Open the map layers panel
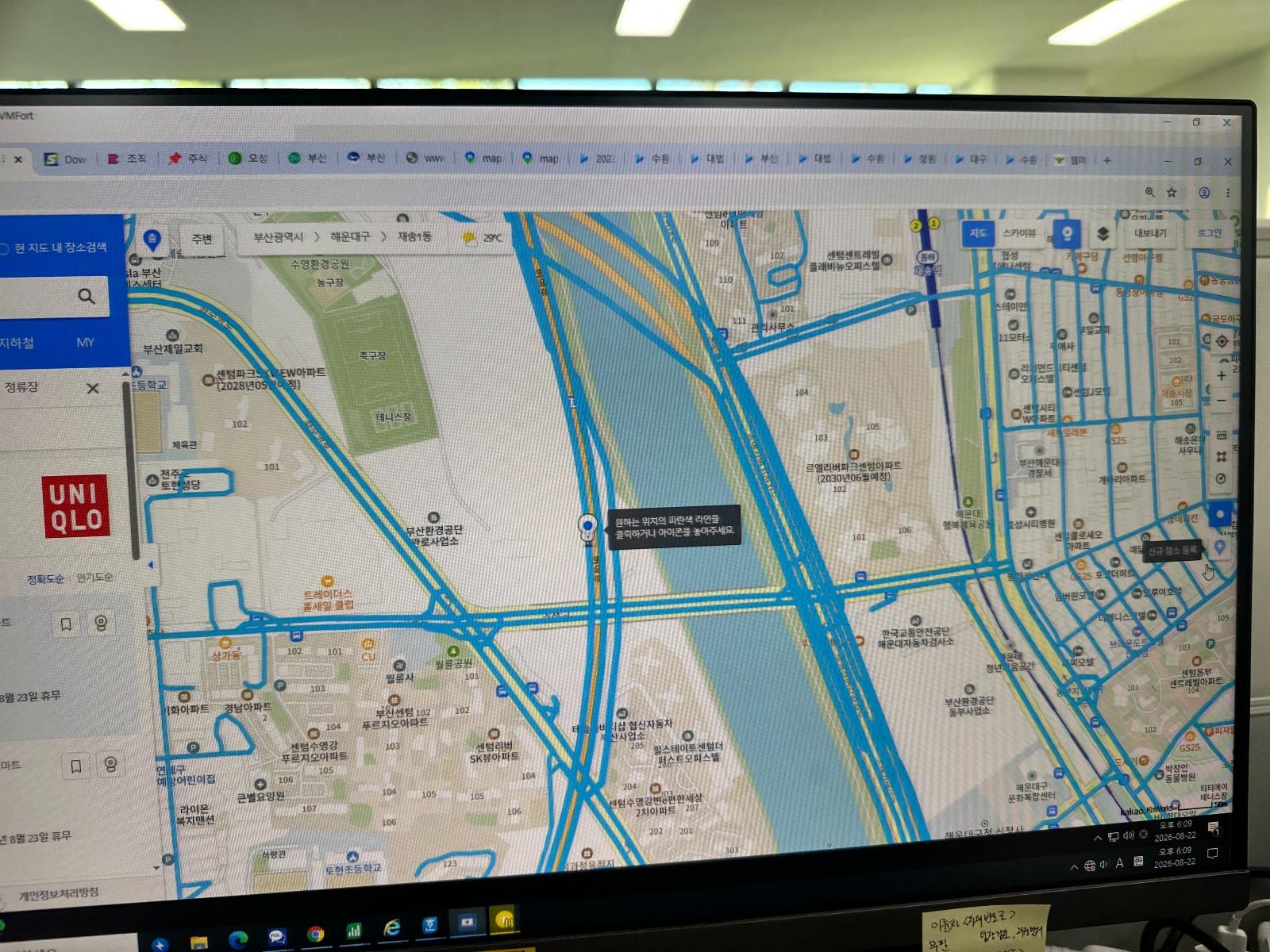This screenshot has width=1270, height=952. tap(1103, 234)
